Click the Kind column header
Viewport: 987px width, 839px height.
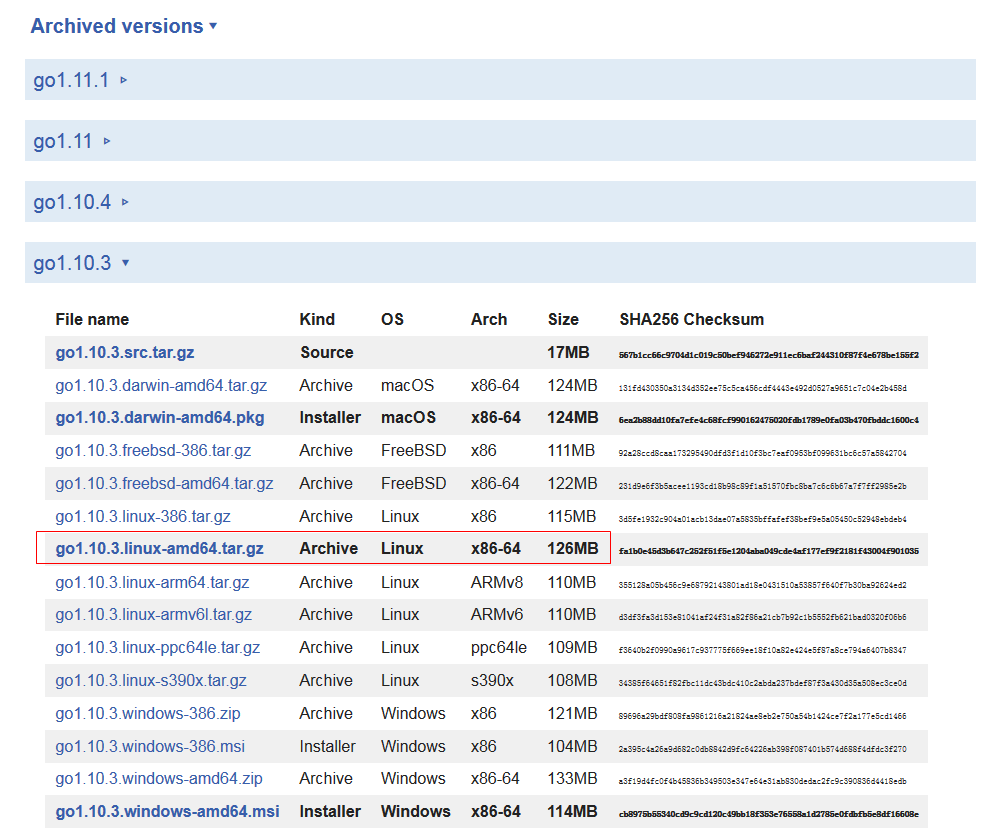[317, 320]
